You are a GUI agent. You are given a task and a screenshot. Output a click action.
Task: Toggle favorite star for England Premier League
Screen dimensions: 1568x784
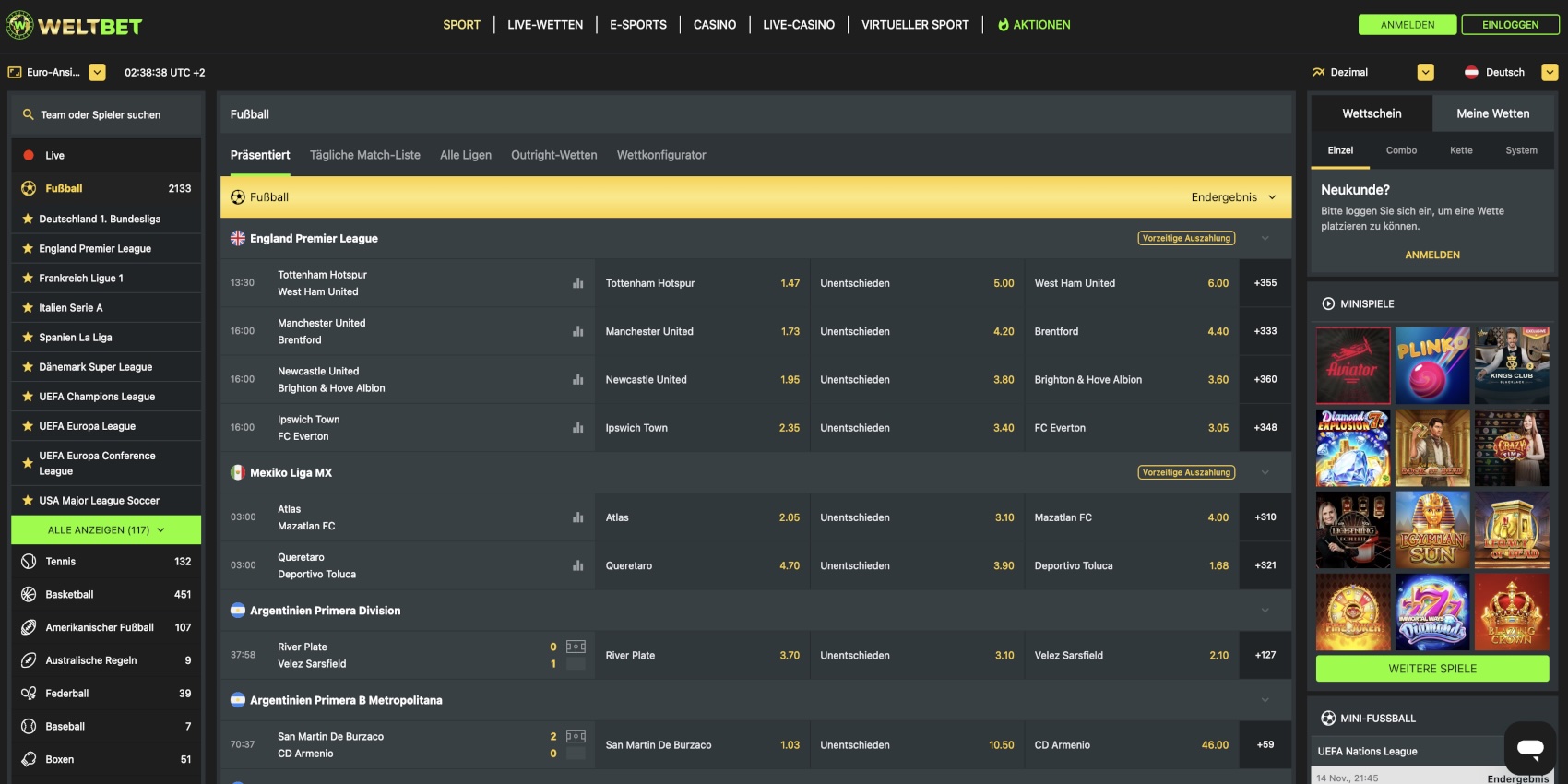tap(28, 249)
